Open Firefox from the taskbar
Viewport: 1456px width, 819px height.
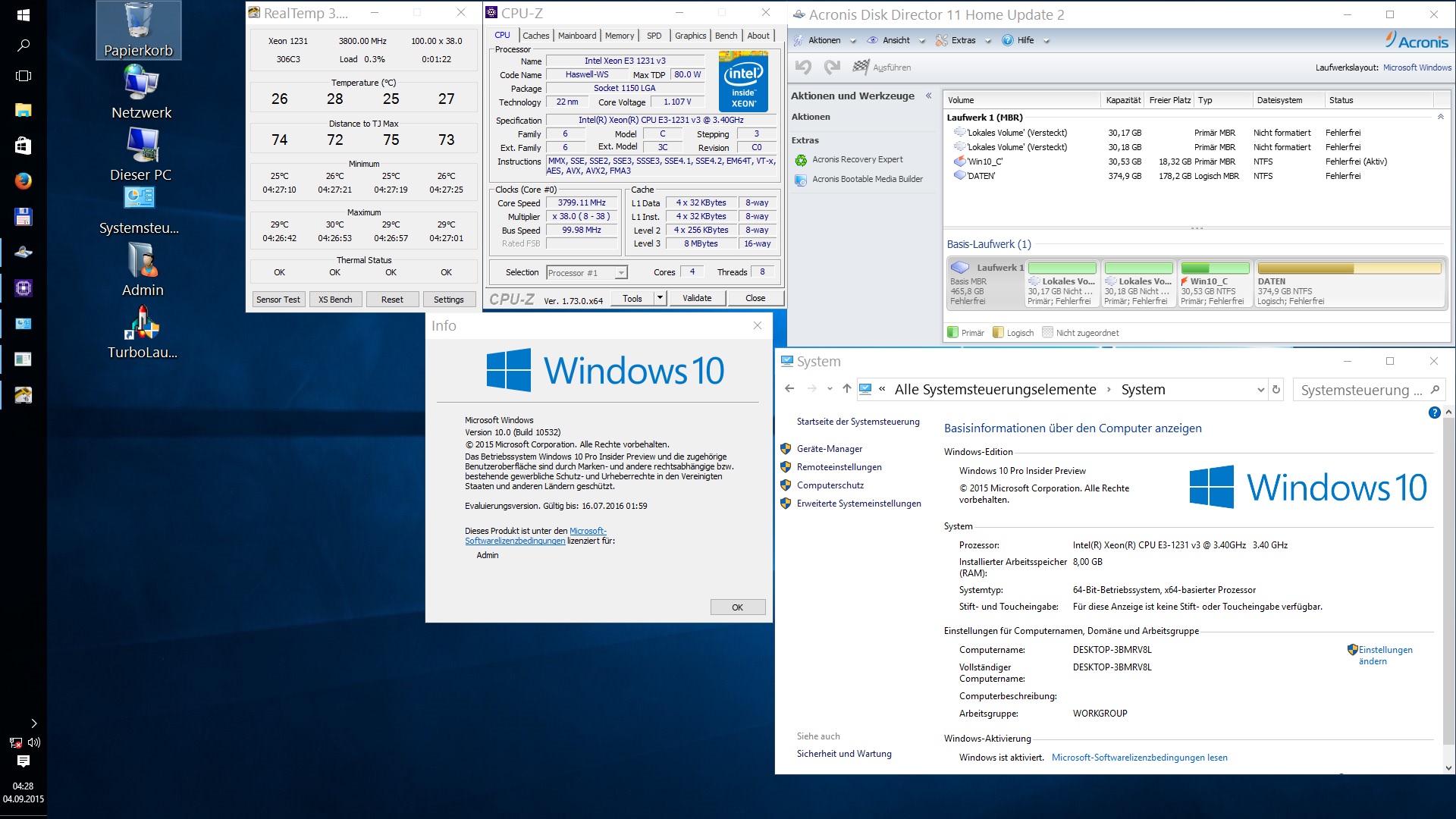click(x=23, y=180)
